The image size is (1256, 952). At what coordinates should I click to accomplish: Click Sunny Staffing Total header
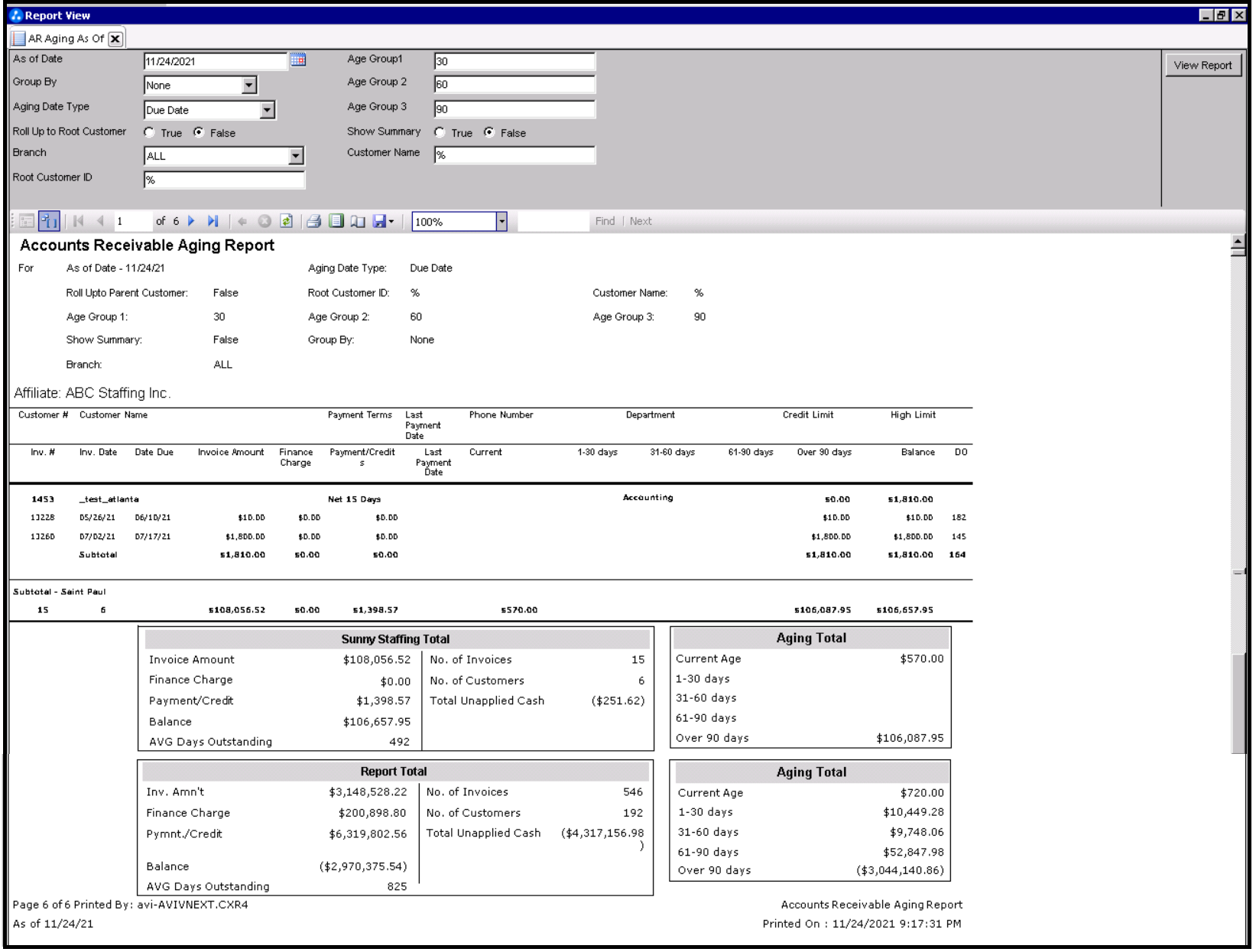(x=395, y=639)
